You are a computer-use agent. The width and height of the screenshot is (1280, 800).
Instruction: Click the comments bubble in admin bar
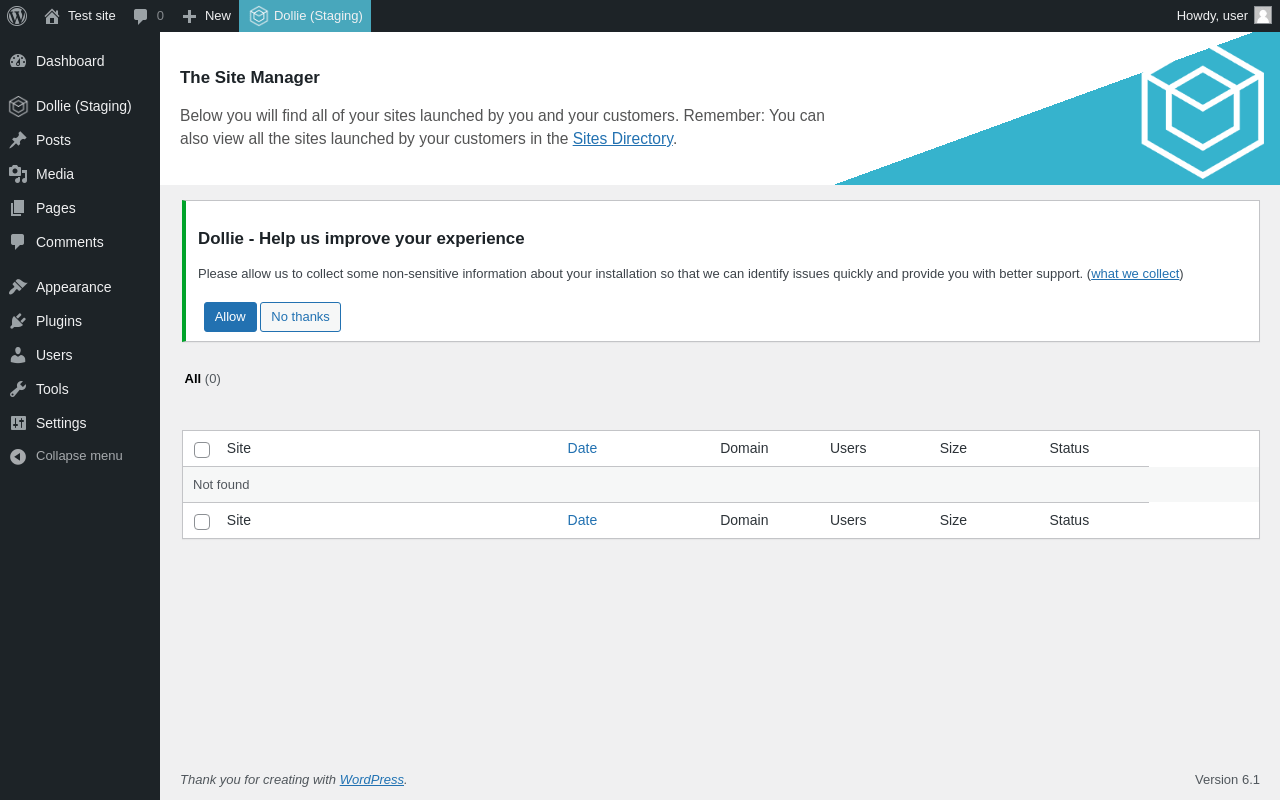point(141,16)
